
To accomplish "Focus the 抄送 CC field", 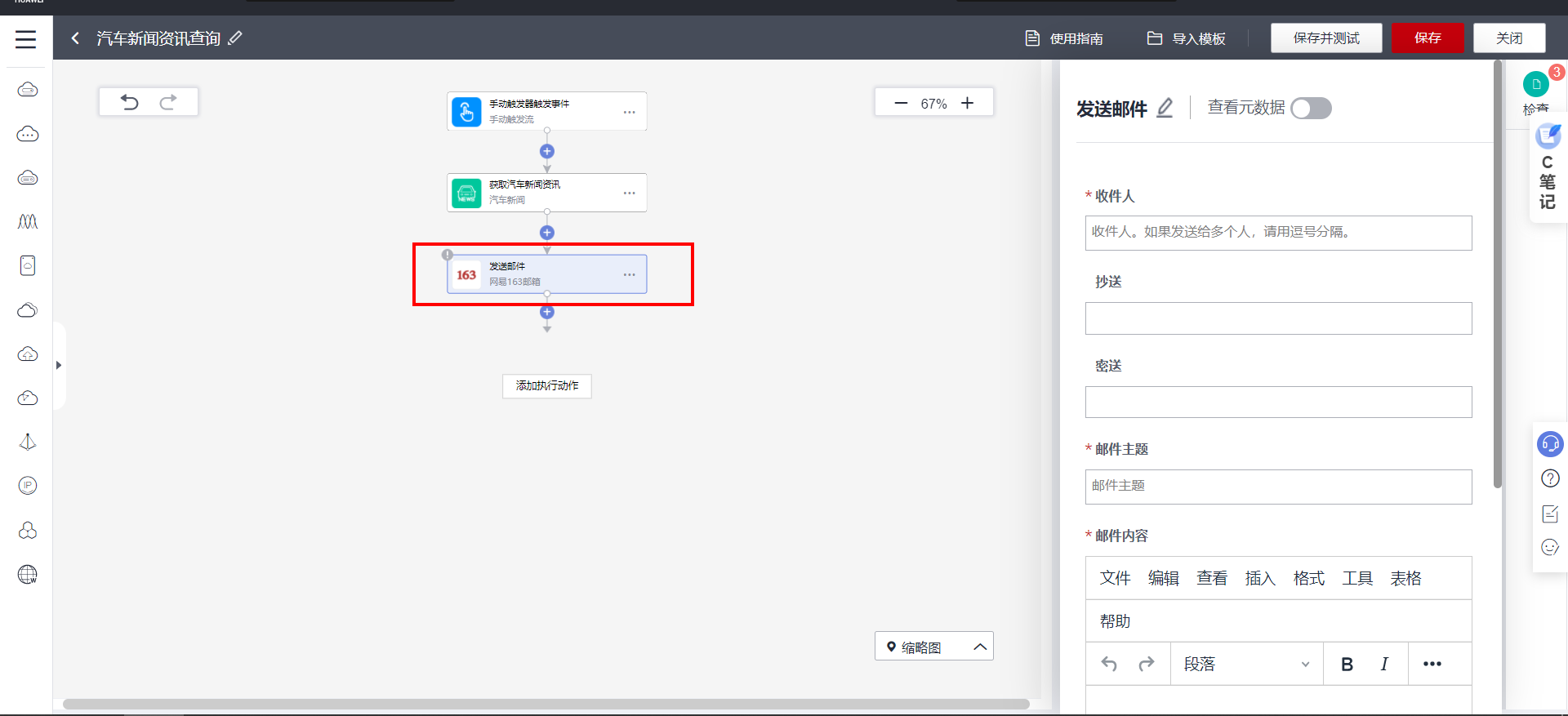I will click(x=1279, y=318).
